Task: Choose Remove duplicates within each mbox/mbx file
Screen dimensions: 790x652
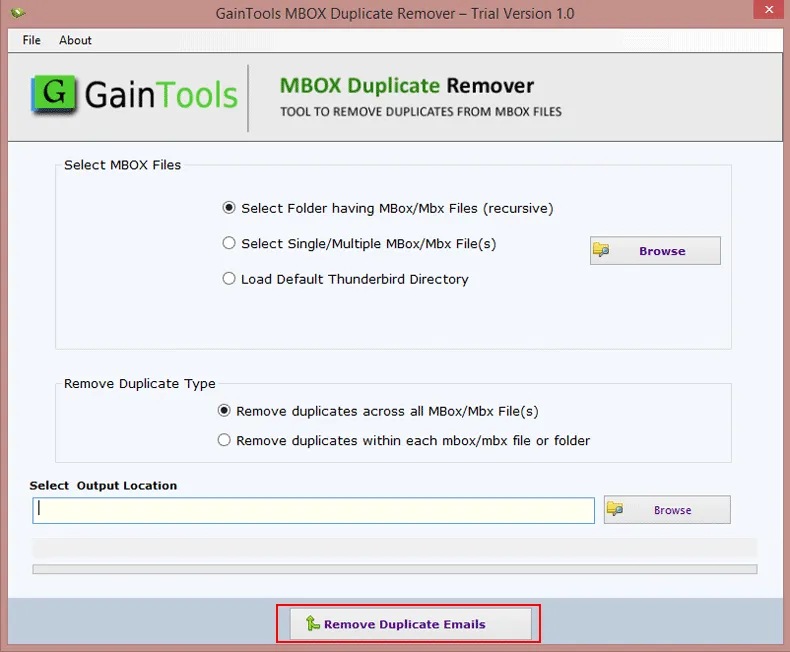Action: (224, 440)
